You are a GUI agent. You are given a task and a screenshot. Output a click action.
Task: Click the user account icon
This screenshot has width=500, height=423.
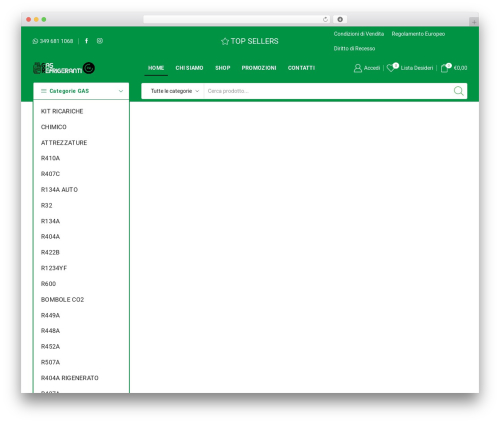pos(358,68)
